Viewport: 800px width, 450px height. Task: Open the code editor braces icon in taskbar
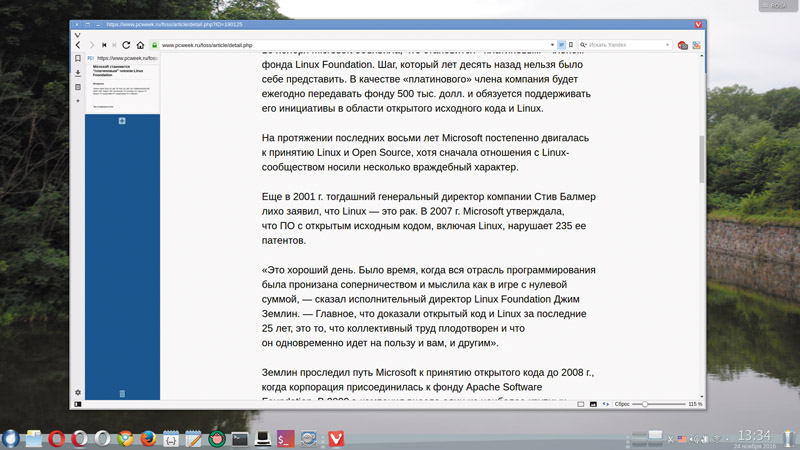[171, 439]
